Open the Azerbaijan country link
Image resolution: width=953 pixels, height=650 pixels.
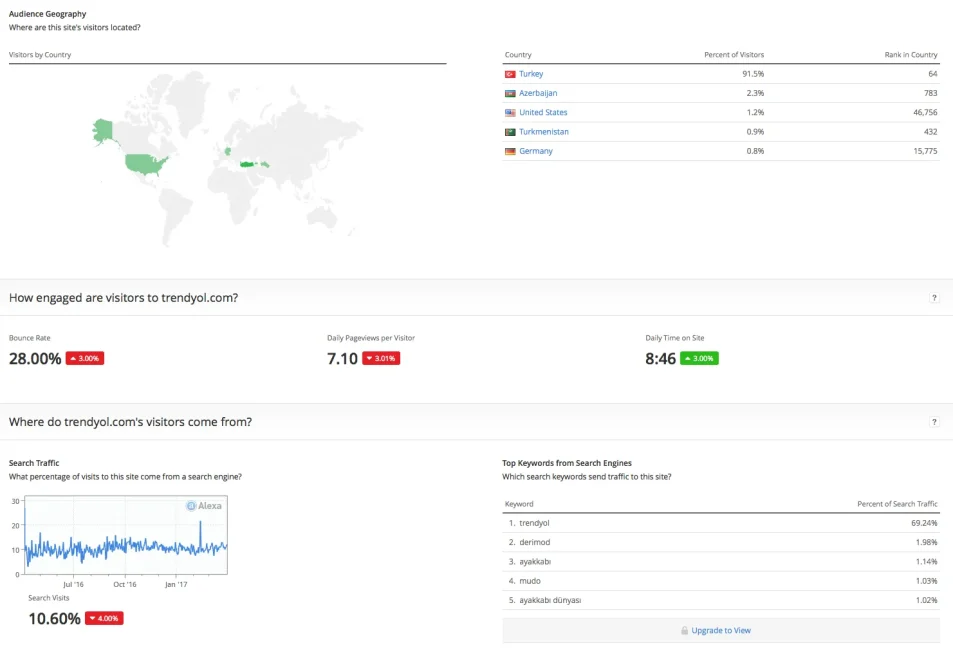tap(538, 93)
